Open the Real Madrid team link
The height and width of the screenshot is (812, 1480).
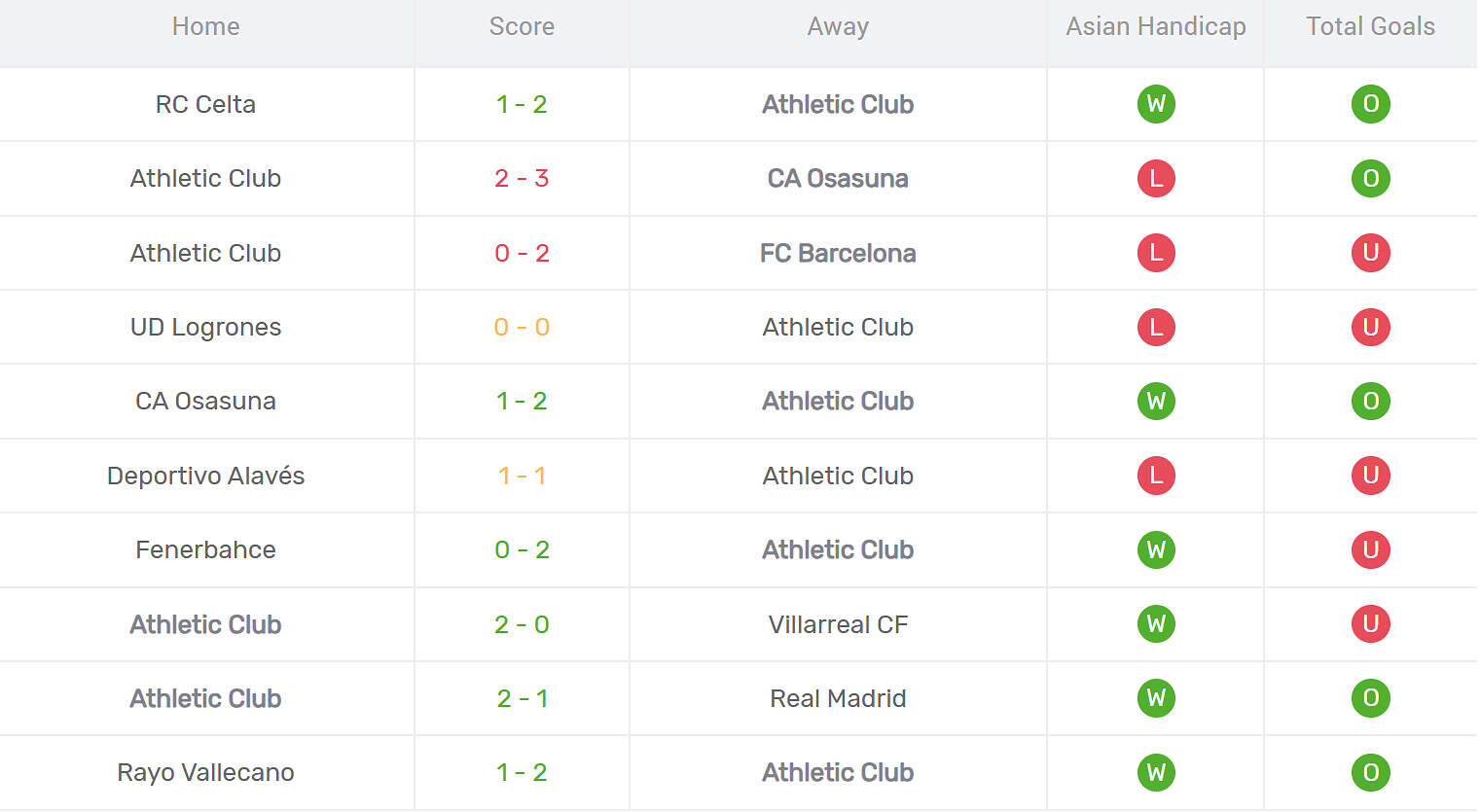point(838,698)
